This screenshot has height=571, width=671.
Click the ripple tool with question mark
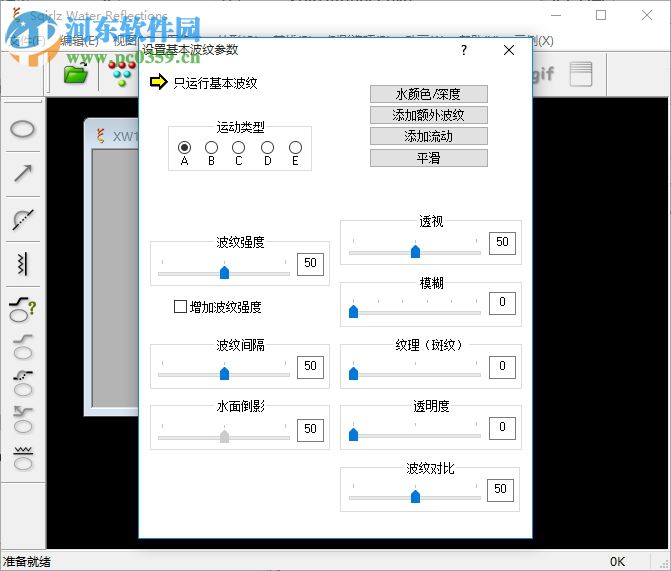click(x=23, y=309)
